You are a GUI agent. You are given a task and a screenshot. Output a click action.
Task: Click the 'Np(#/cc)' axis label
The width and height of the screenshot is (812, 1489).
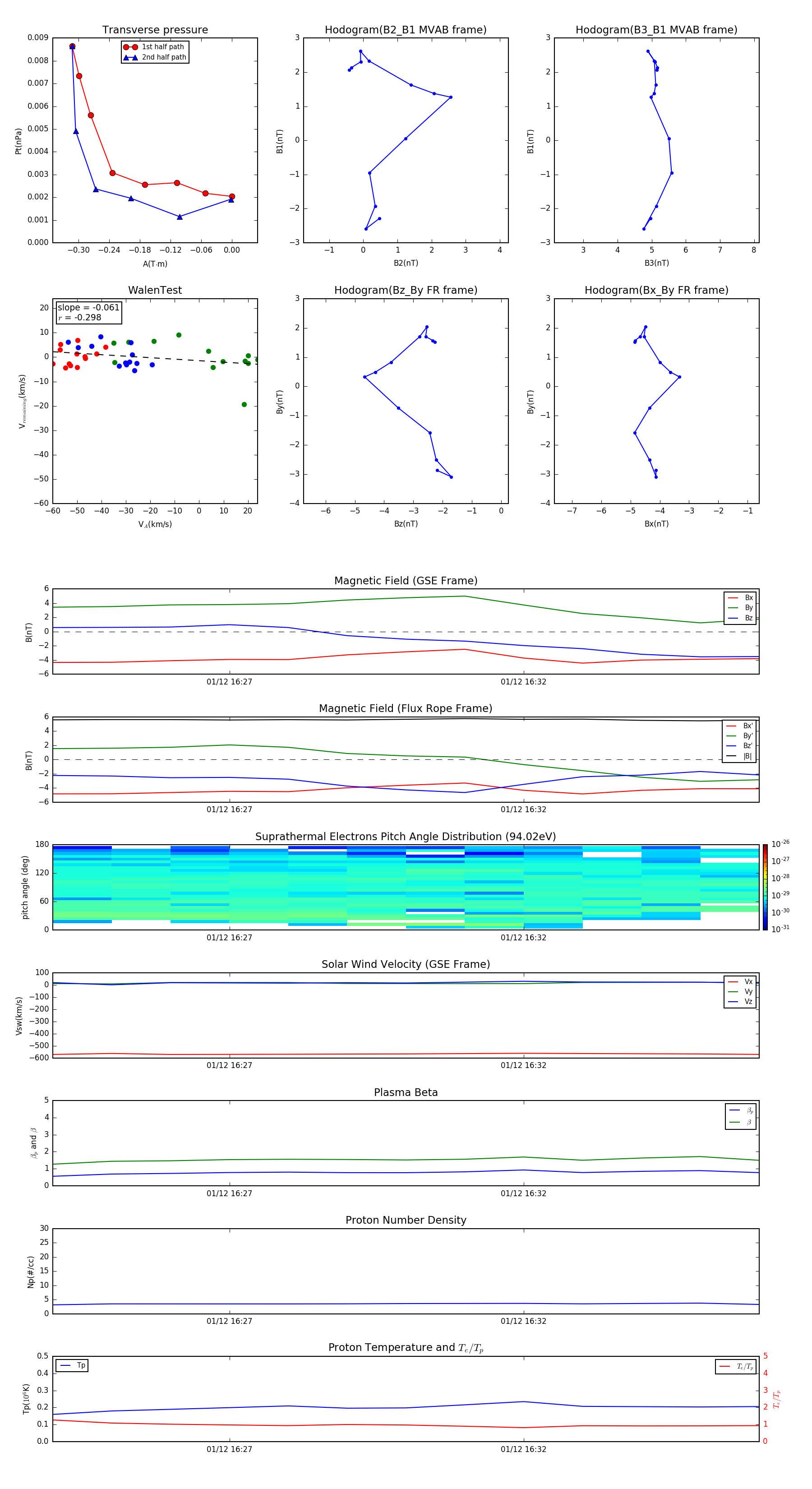(x=31, y=1272)
